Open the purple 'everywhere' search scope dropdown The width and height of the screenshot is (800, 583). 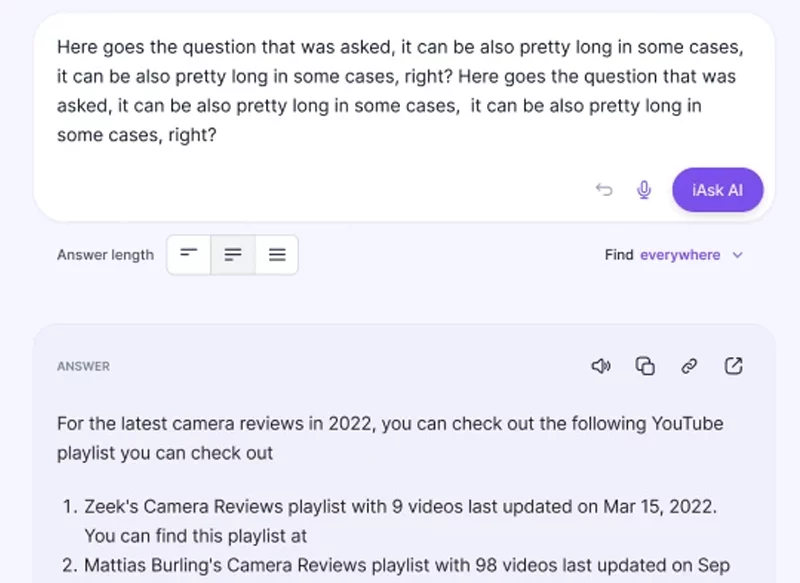click(x=680, y=255)
